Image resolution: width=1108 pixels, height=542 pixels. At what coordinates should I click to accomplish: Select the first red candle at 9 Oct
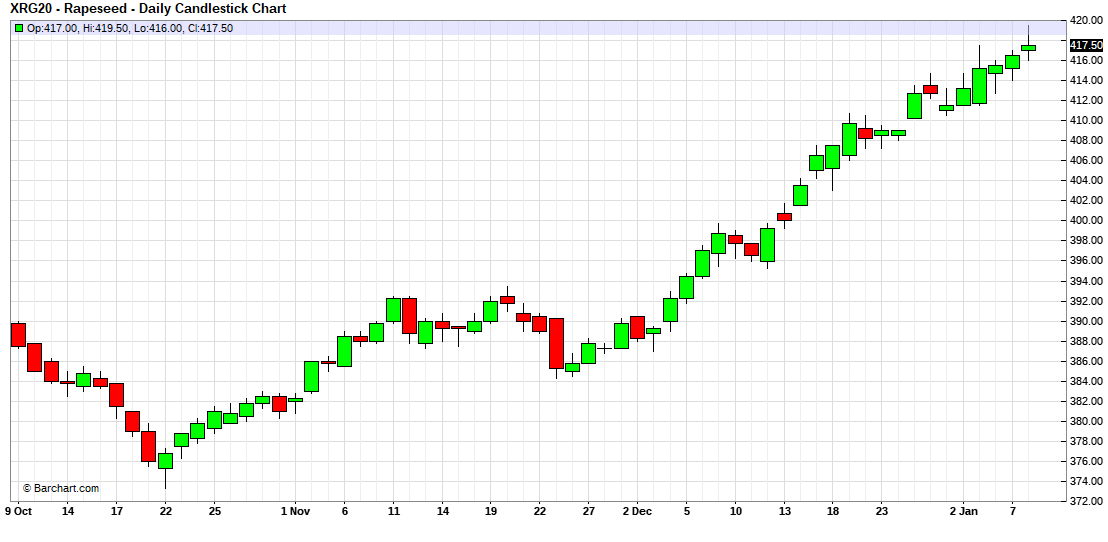click(x=17, y=334)
